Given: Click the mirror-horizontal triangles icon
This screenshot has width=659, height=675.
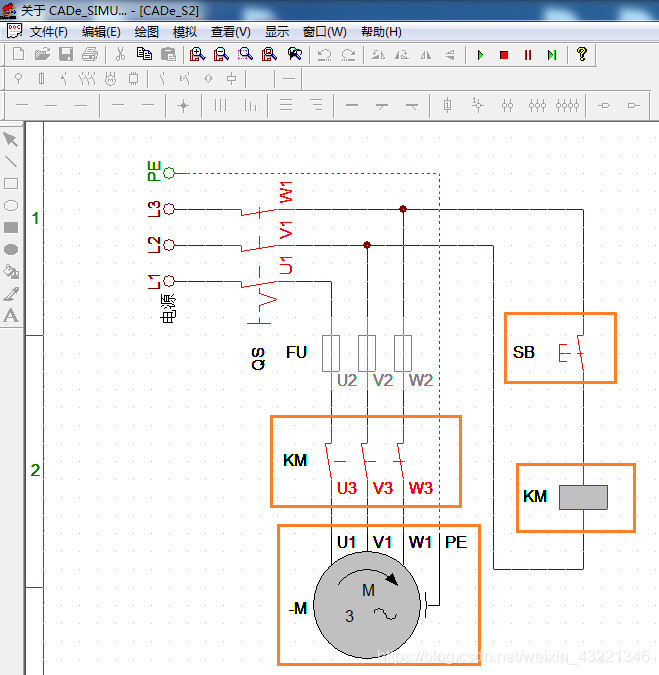Looking at the screenshot, I should click(x=426, y=55).
